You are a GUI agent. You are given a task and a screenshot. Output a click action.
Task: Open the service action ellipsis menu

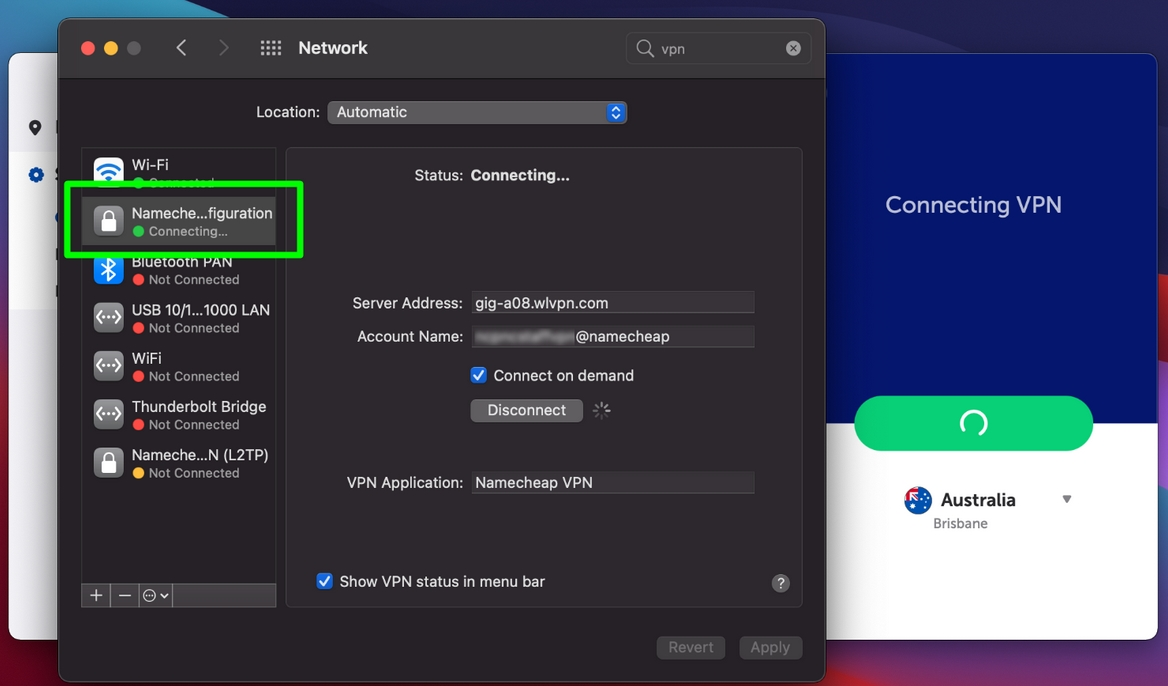156,595
